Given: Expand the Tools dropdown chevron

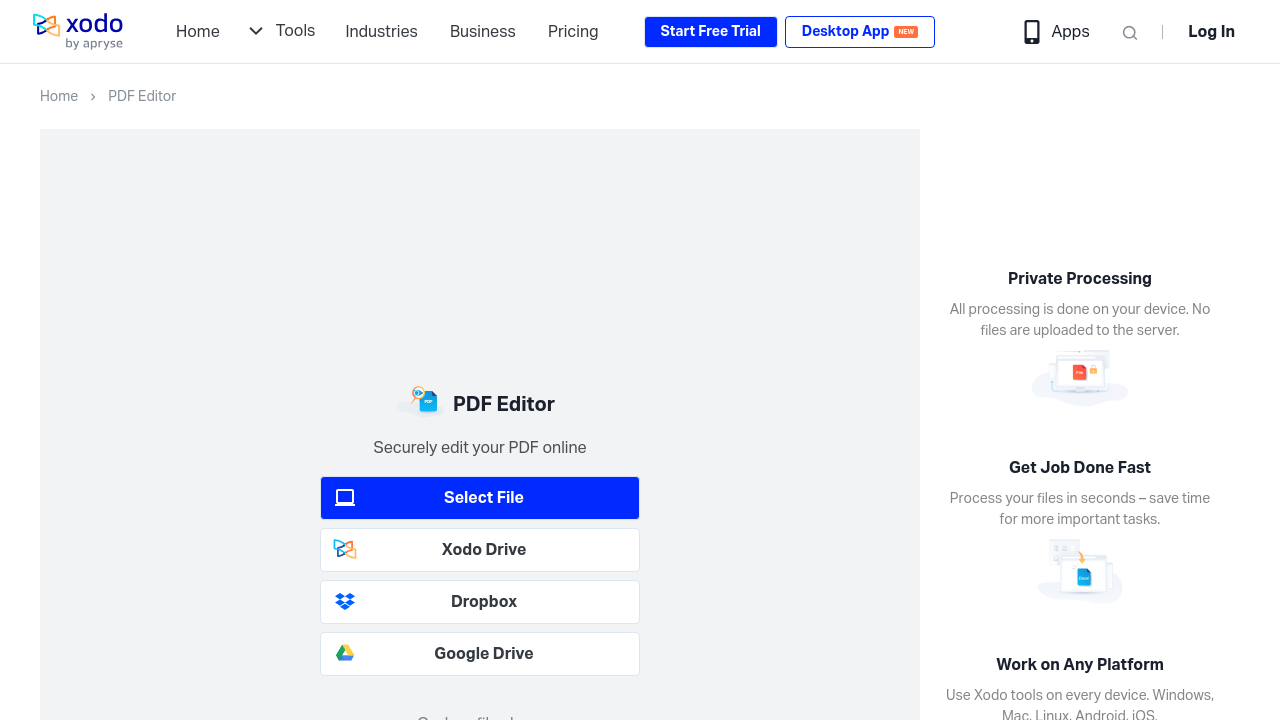Looking at the screenshot, I should tap(256, 31).
